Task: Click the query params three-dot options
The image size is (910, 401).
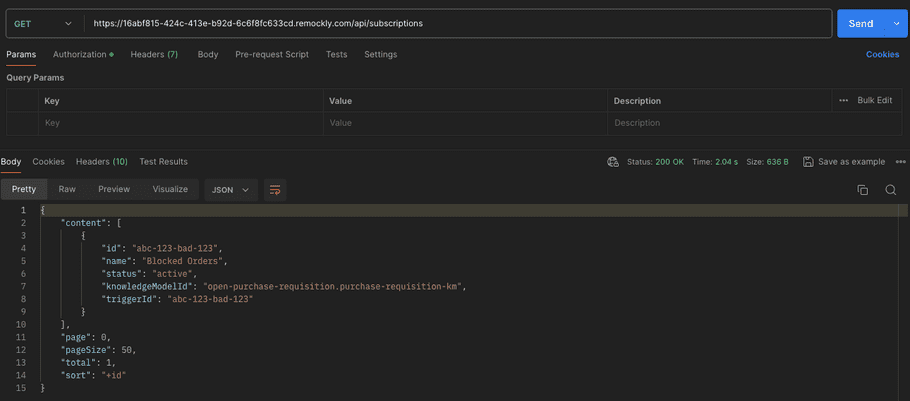Action: click(x=843, y=101)
